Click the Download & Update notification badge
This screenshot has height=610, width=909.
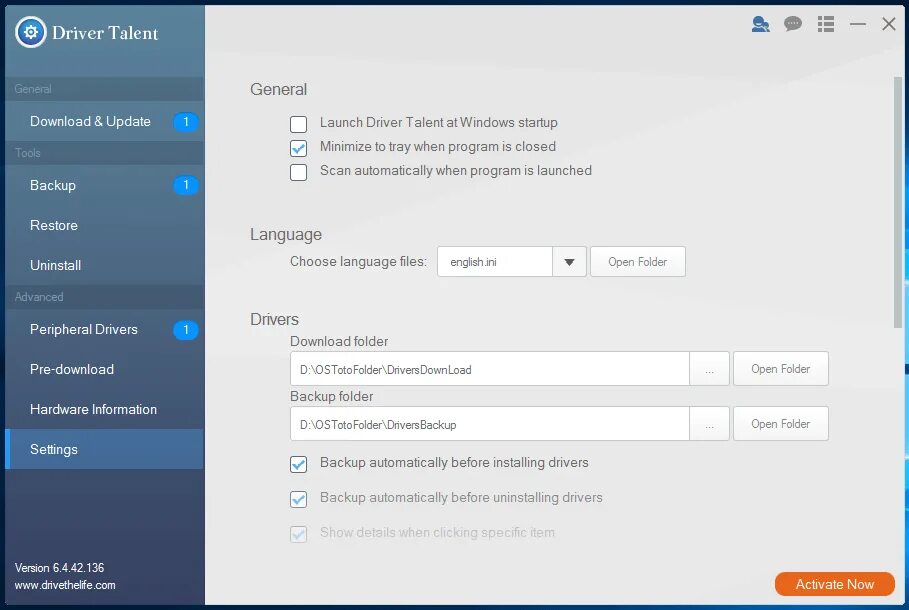pos(186,122)
